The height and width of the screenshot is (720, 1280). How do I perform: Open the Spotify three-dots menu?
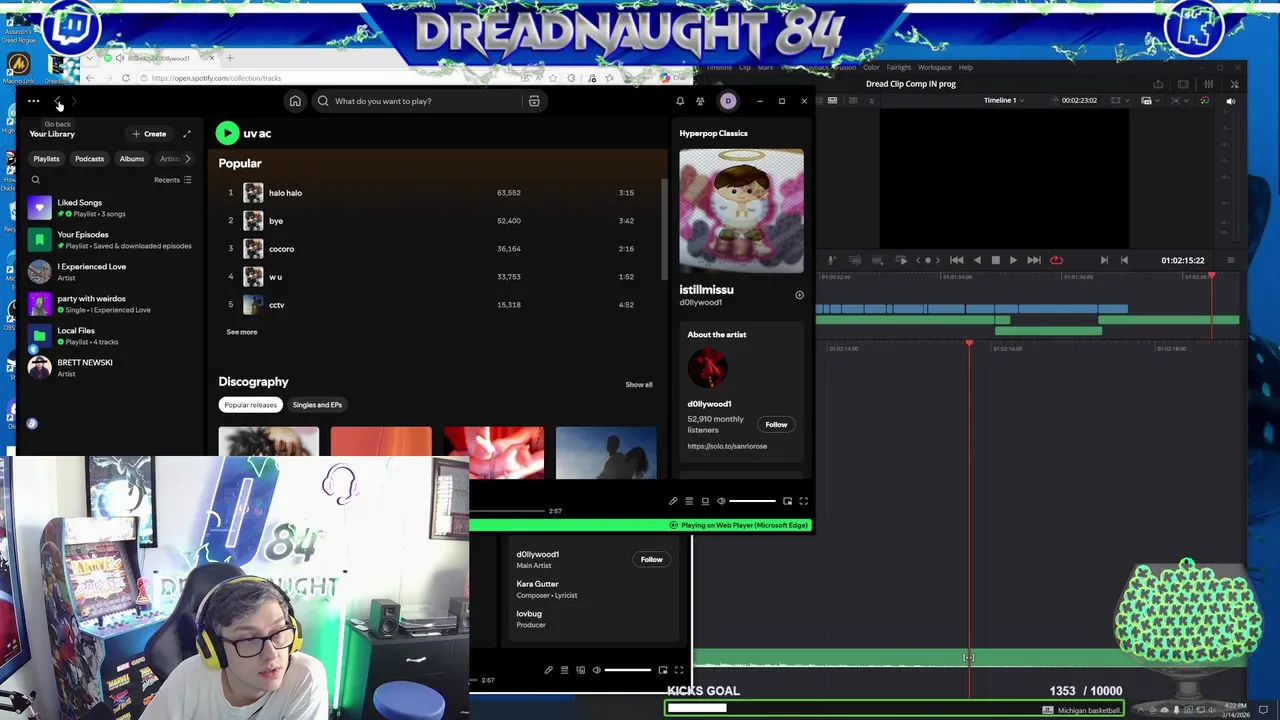[x=33, y=101]
